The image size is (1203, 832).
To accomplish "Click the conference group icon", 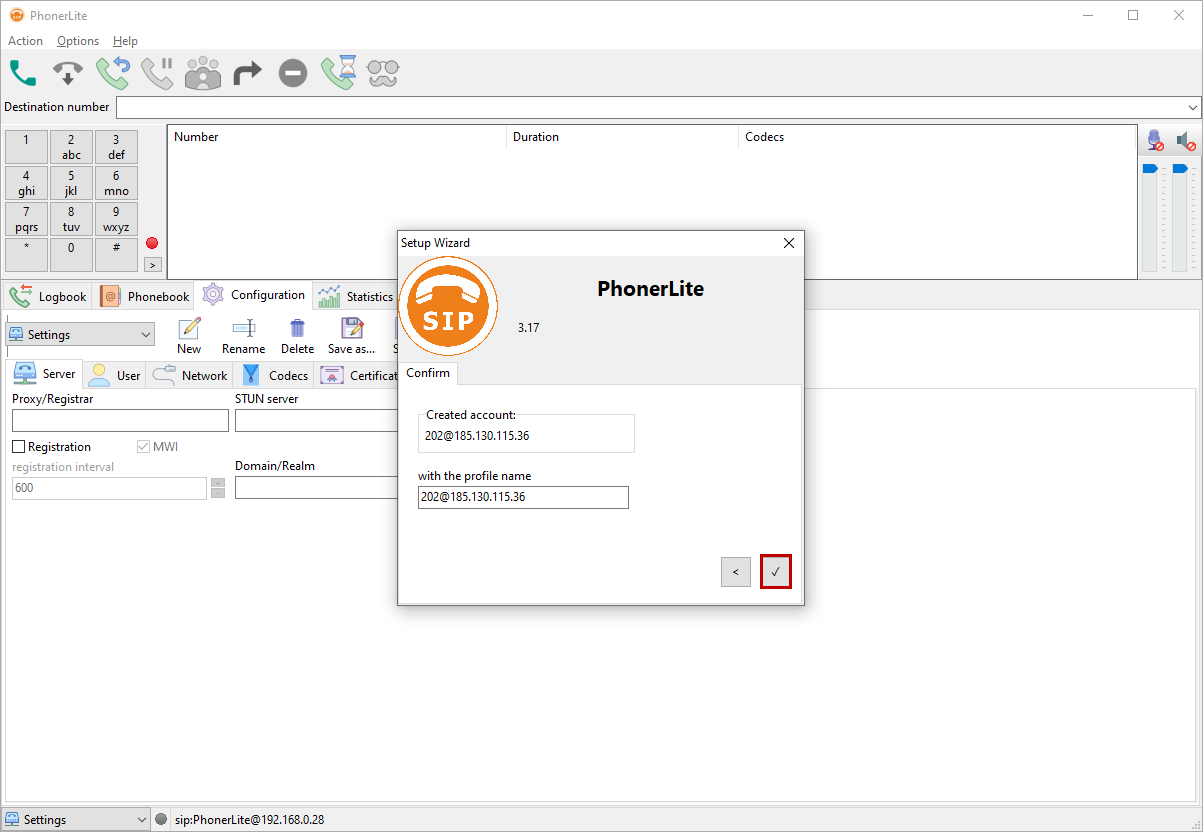I will (203, 73).
